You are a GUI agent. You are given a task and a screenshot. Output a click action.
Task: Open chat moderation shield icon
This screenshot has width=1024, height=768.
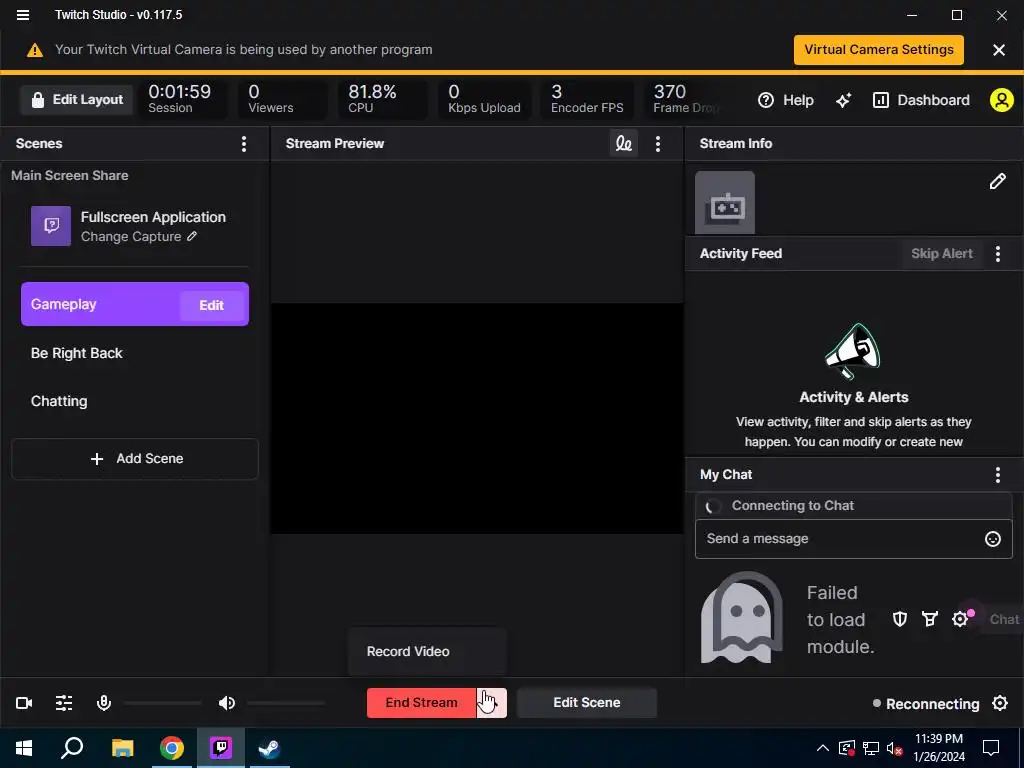900,618
